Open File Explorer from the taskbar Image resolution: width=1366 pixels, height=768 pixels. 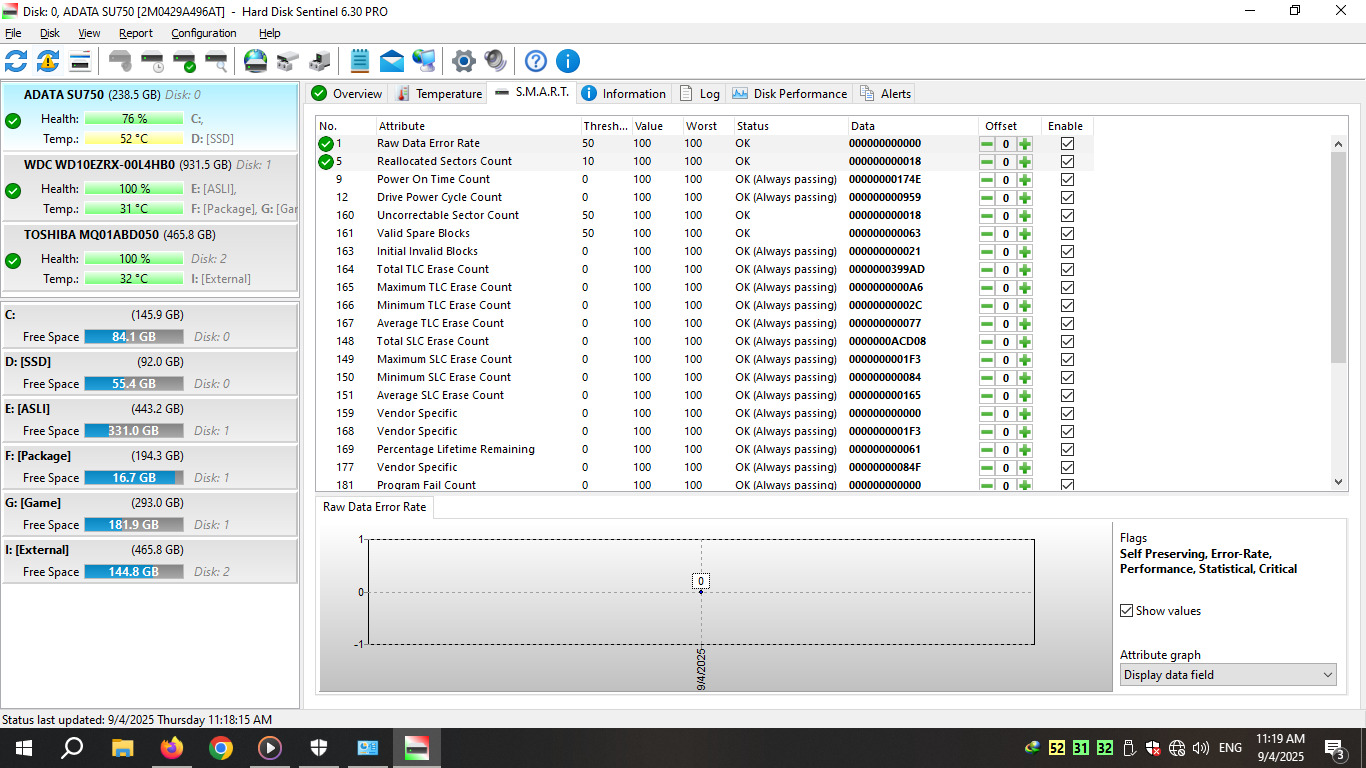pos(123,748)
